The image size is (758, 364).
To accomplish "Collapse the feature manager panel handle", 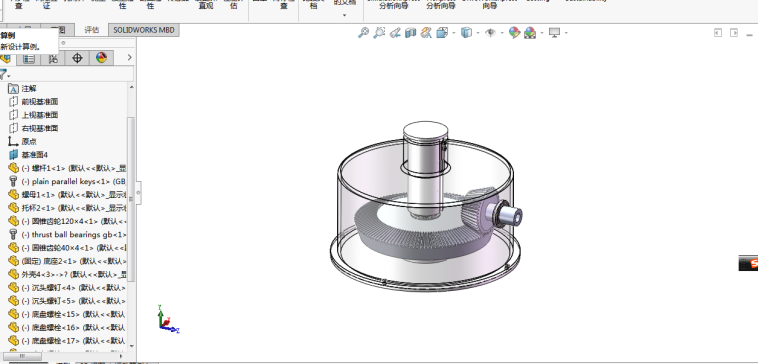I will coord(139,193).
